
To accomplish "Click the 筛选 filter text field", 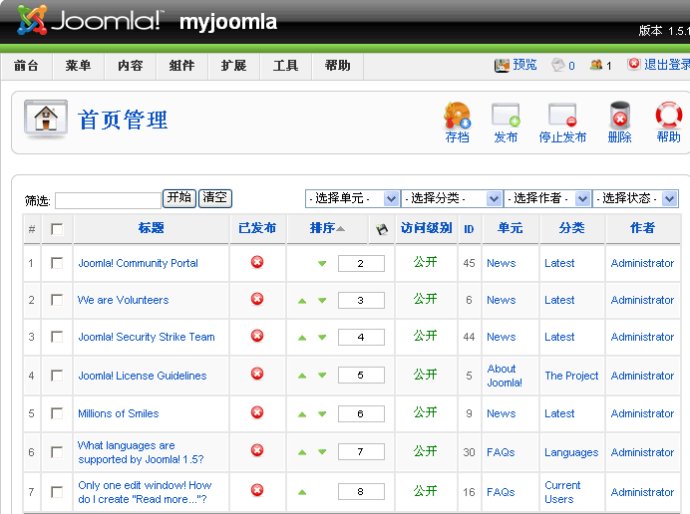I will coord(108,200).
